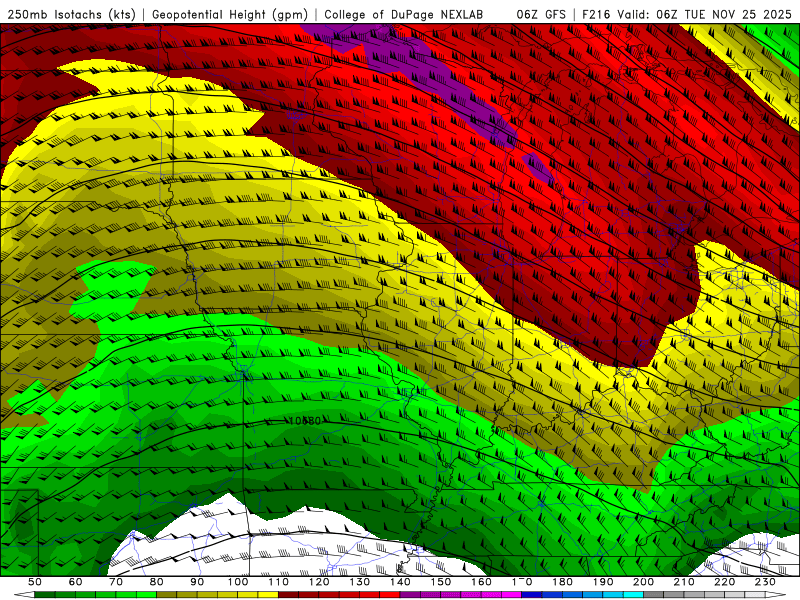
Task: Click the 'F216' forecast hour label
Action: [x=596, y=14]
